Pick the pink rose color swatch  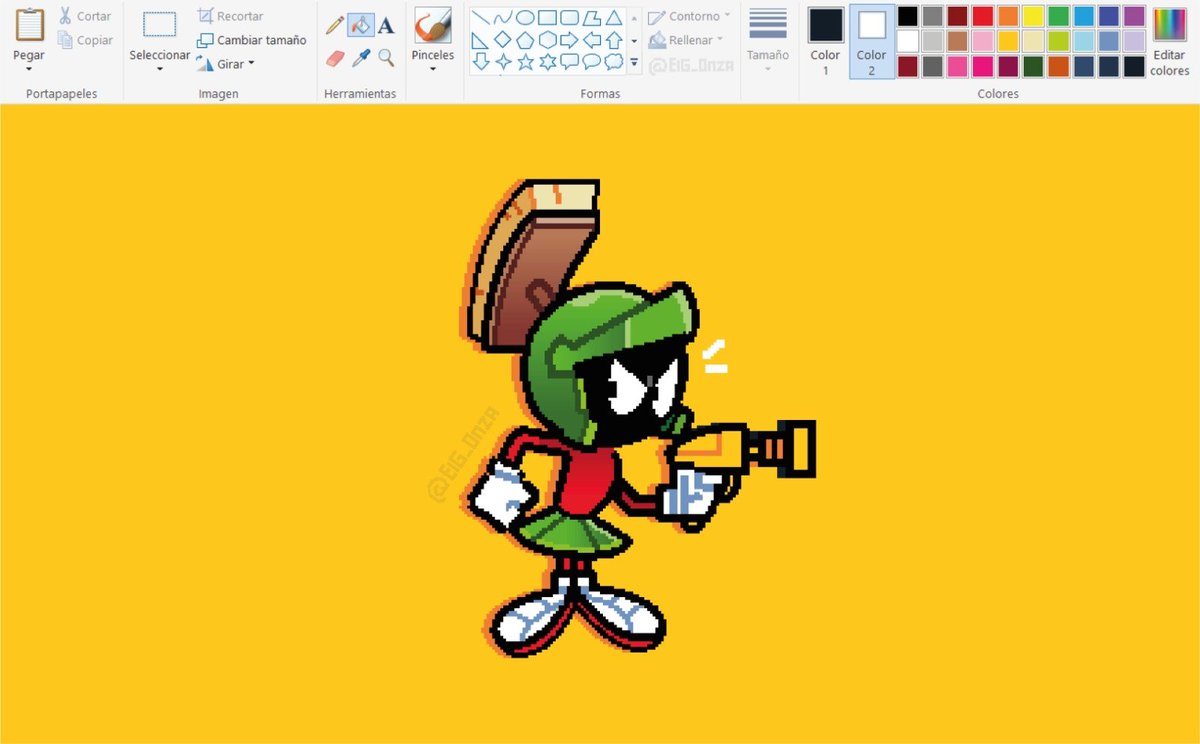click(983, 41)
